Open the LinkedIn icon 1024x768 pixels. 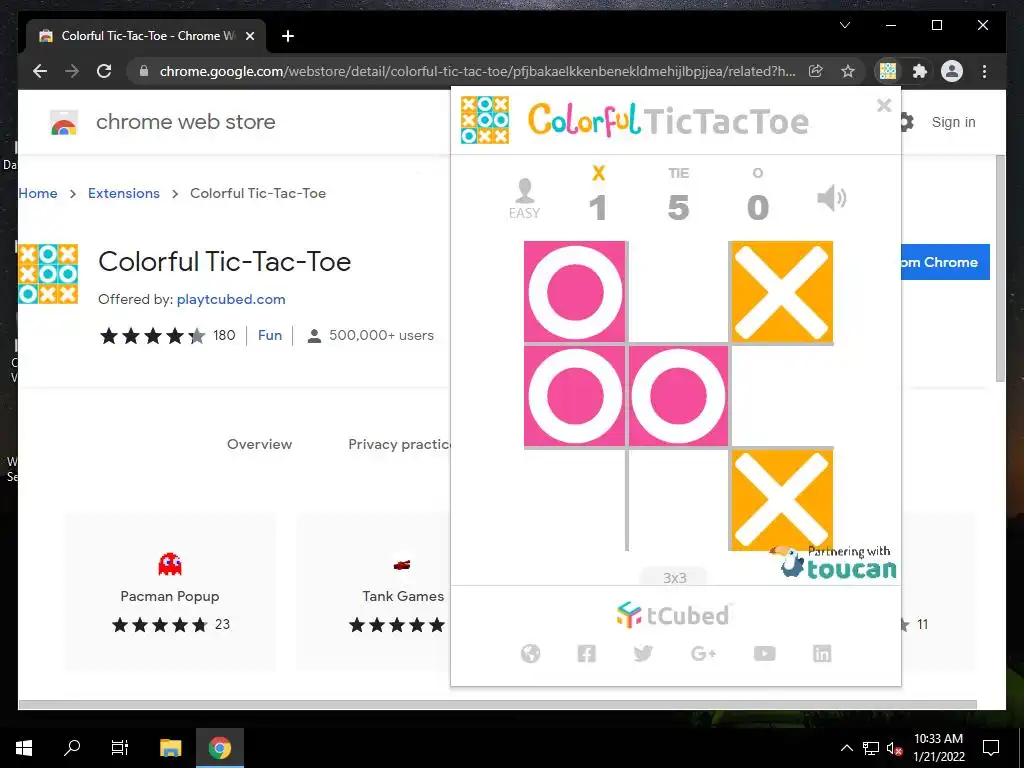click(822, 653)
